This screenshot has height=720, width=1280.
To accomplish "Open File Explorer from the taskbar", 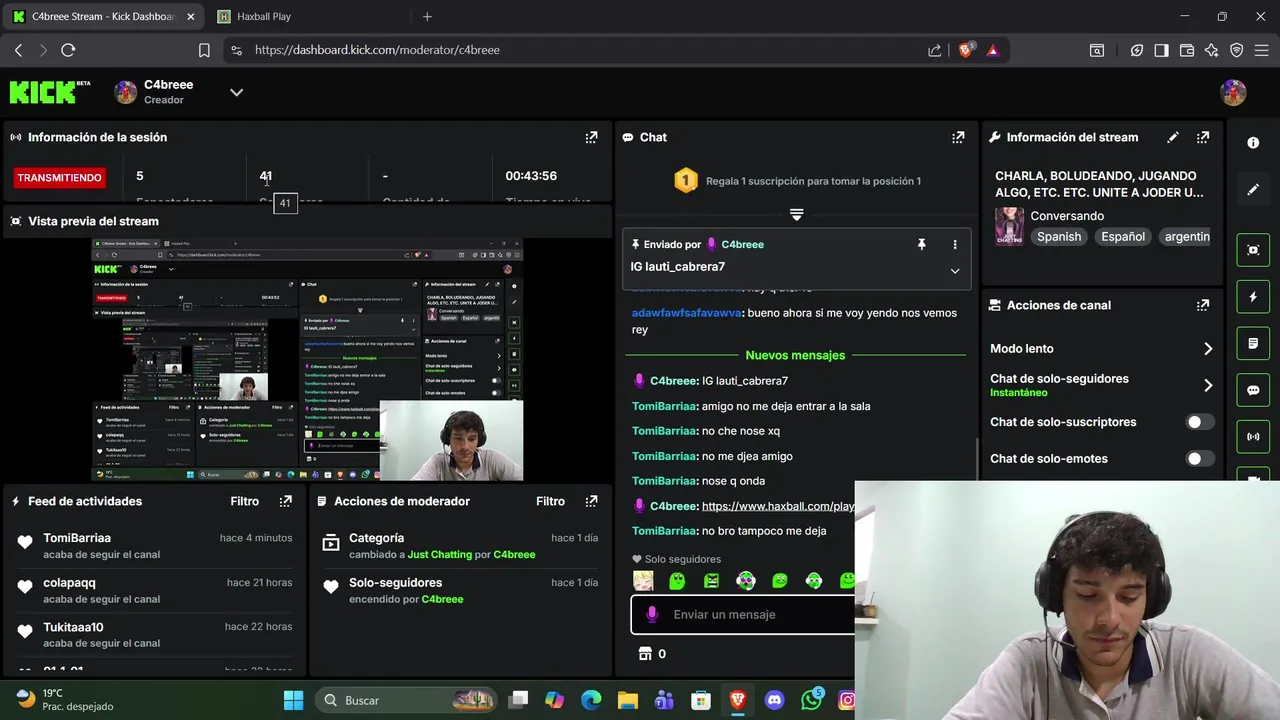I will [x=627, y=700].
